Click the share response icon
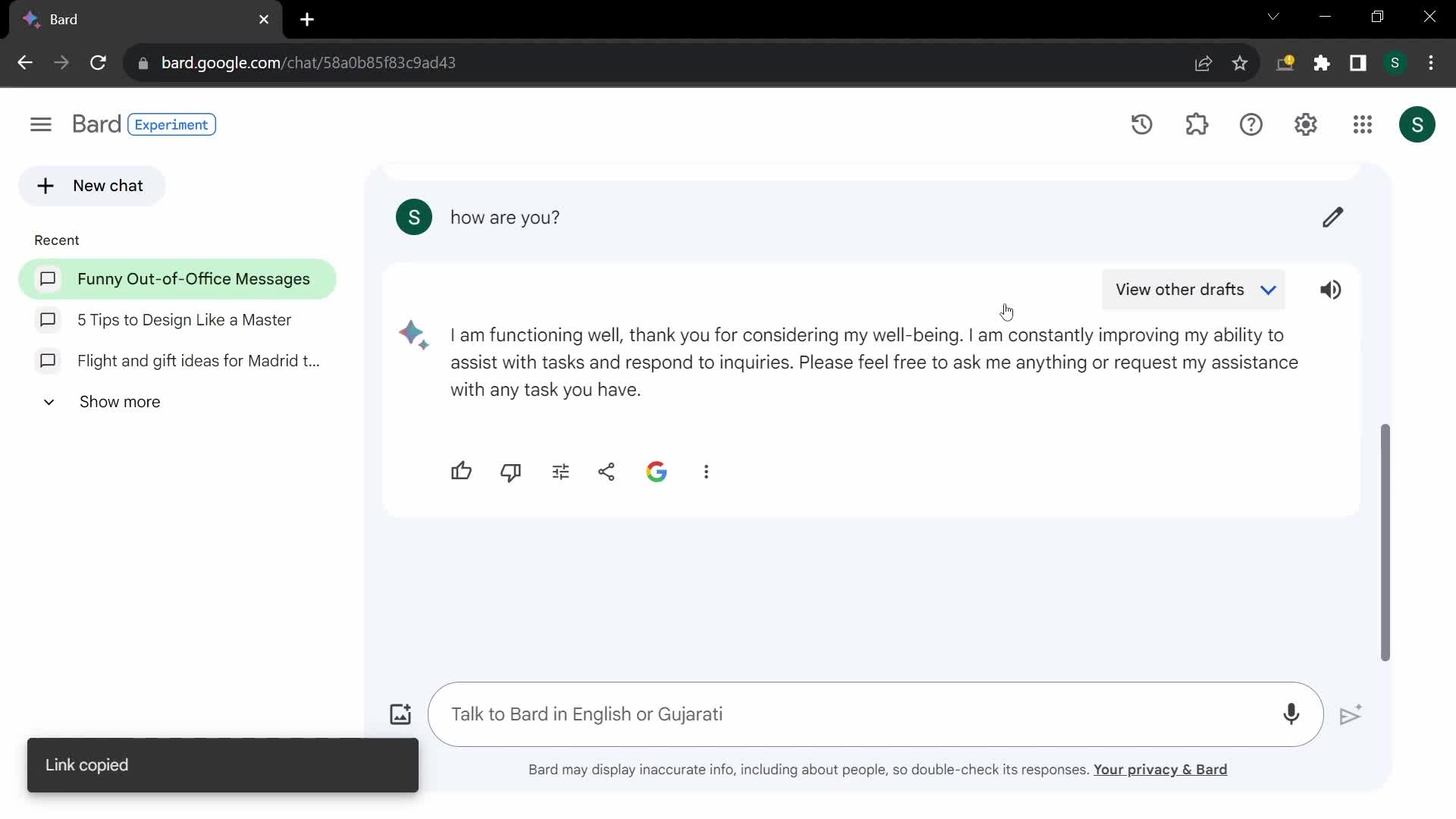 coord(607,472)
